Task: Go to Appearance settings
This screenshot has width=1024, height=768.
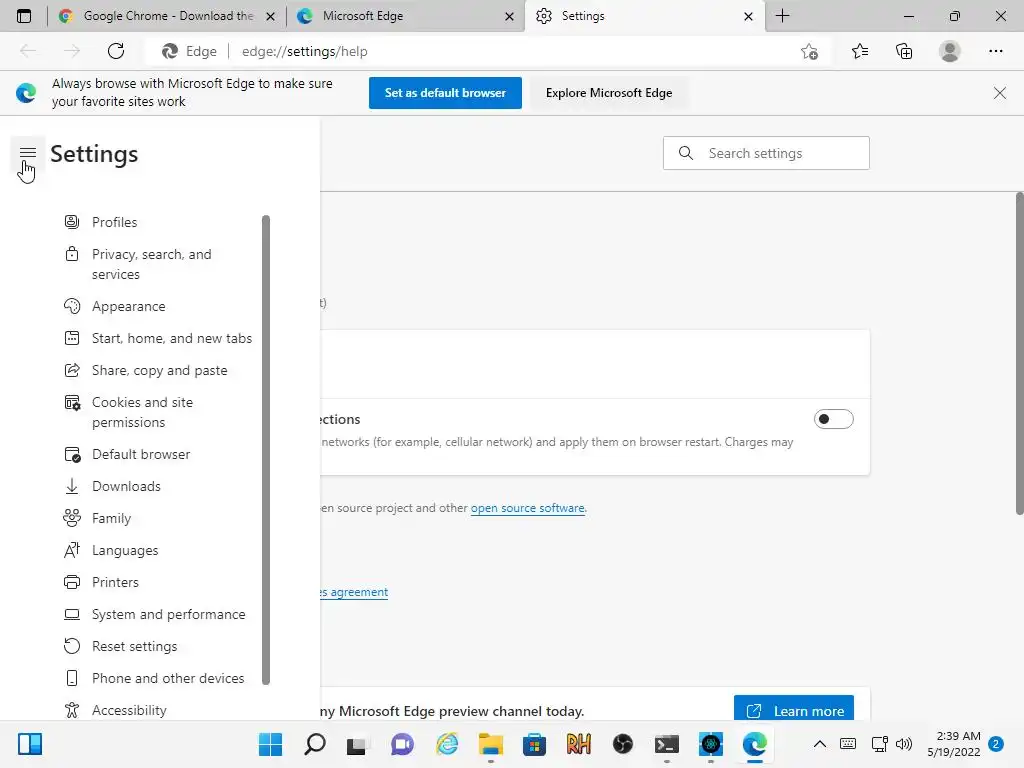Action: click(x=129, y=306)
